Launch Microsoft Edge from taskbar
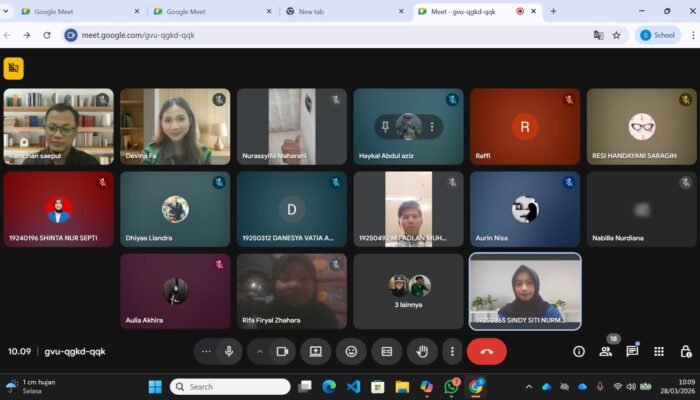 (329, 387)
